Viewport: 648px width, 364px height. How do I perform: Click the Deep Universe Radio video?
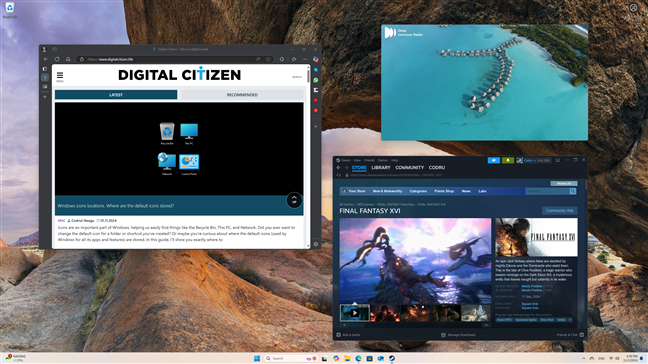[484, 82]
